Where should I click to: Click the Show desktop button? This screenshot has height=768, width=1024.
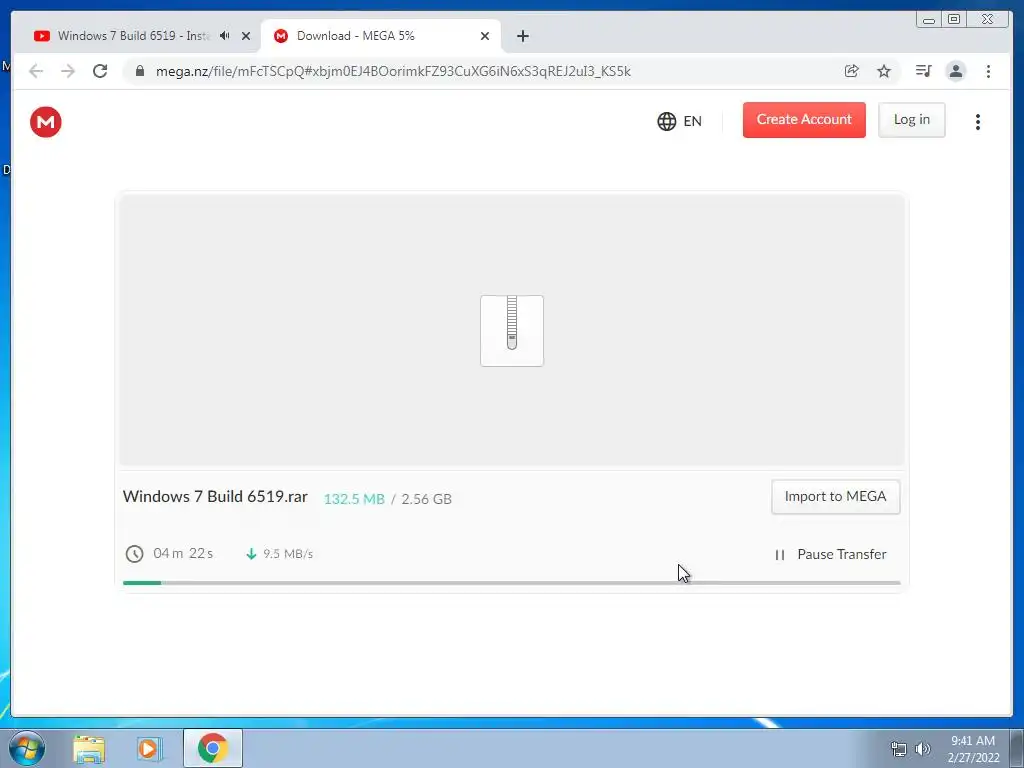pos(1016,748)
